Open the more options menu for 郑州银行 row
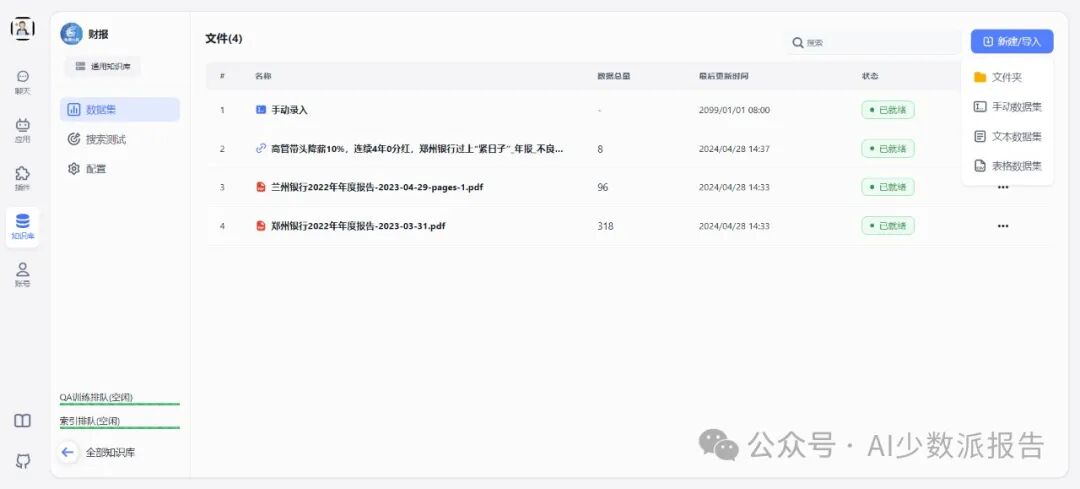The width and height of the screenshot is (1080, 489). (x=1003, y=225)
